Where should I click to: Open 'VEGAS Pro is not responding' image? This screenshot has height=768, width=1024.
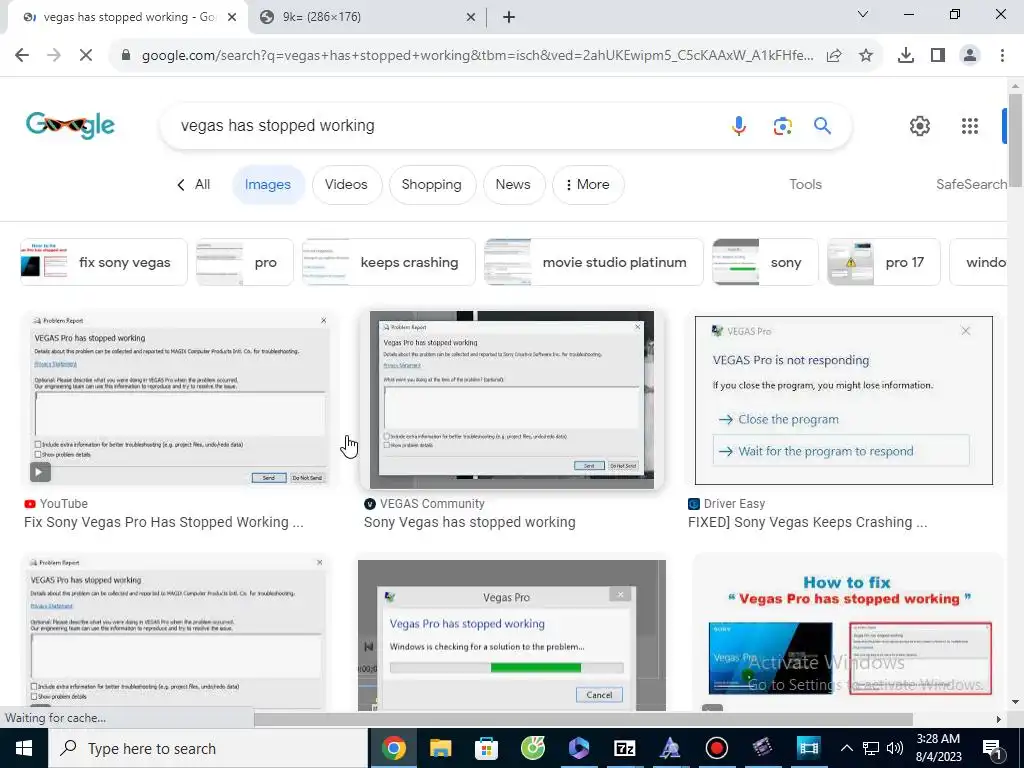pos(844,400)
